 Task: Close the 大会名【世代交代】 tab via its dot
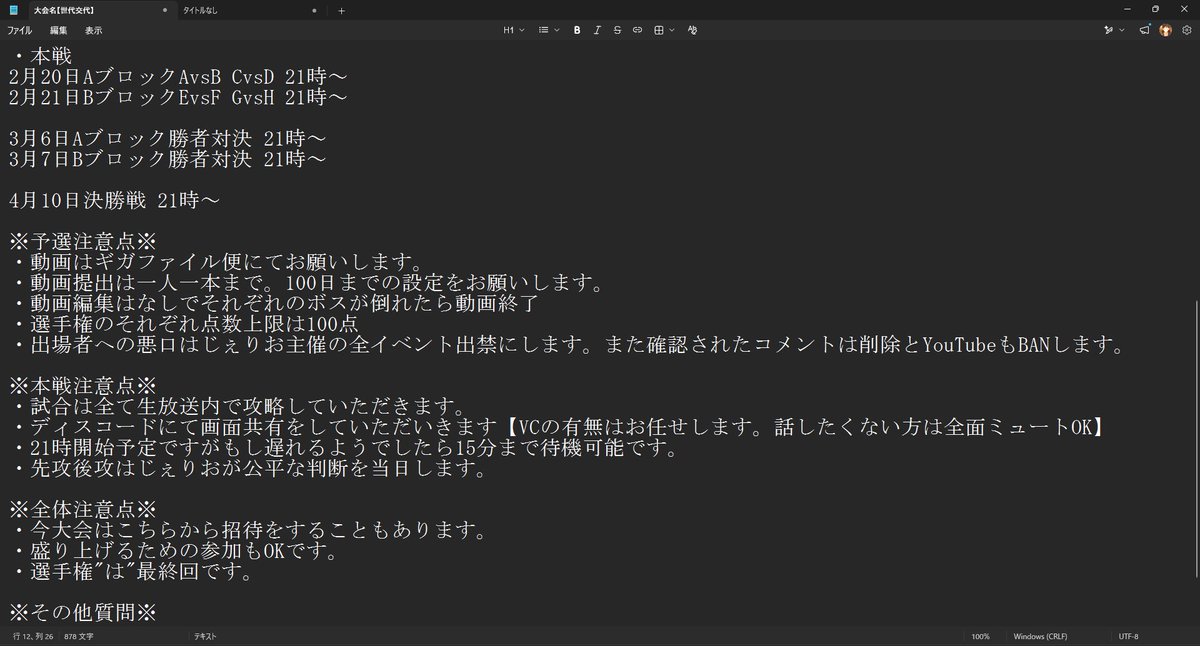coord(163,10)
